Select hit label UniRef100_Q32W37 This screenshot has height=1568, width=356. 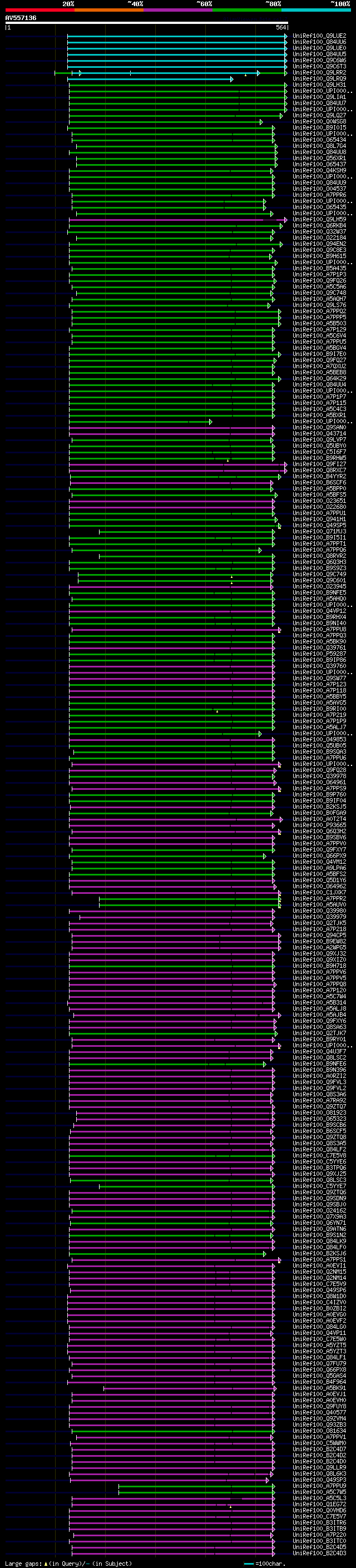319,232
